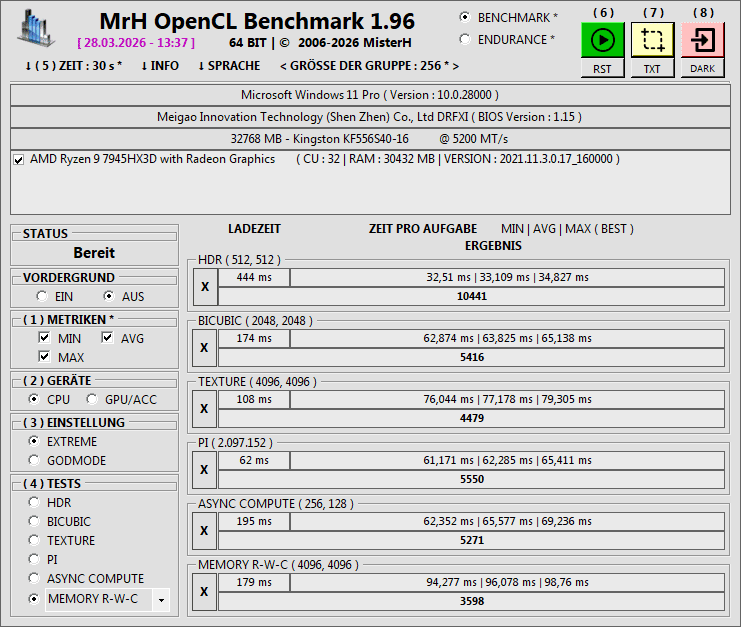This screenshot has height=627, width=741.
Task: Open the SPRACHE language menu
Action: click(229, 66)
